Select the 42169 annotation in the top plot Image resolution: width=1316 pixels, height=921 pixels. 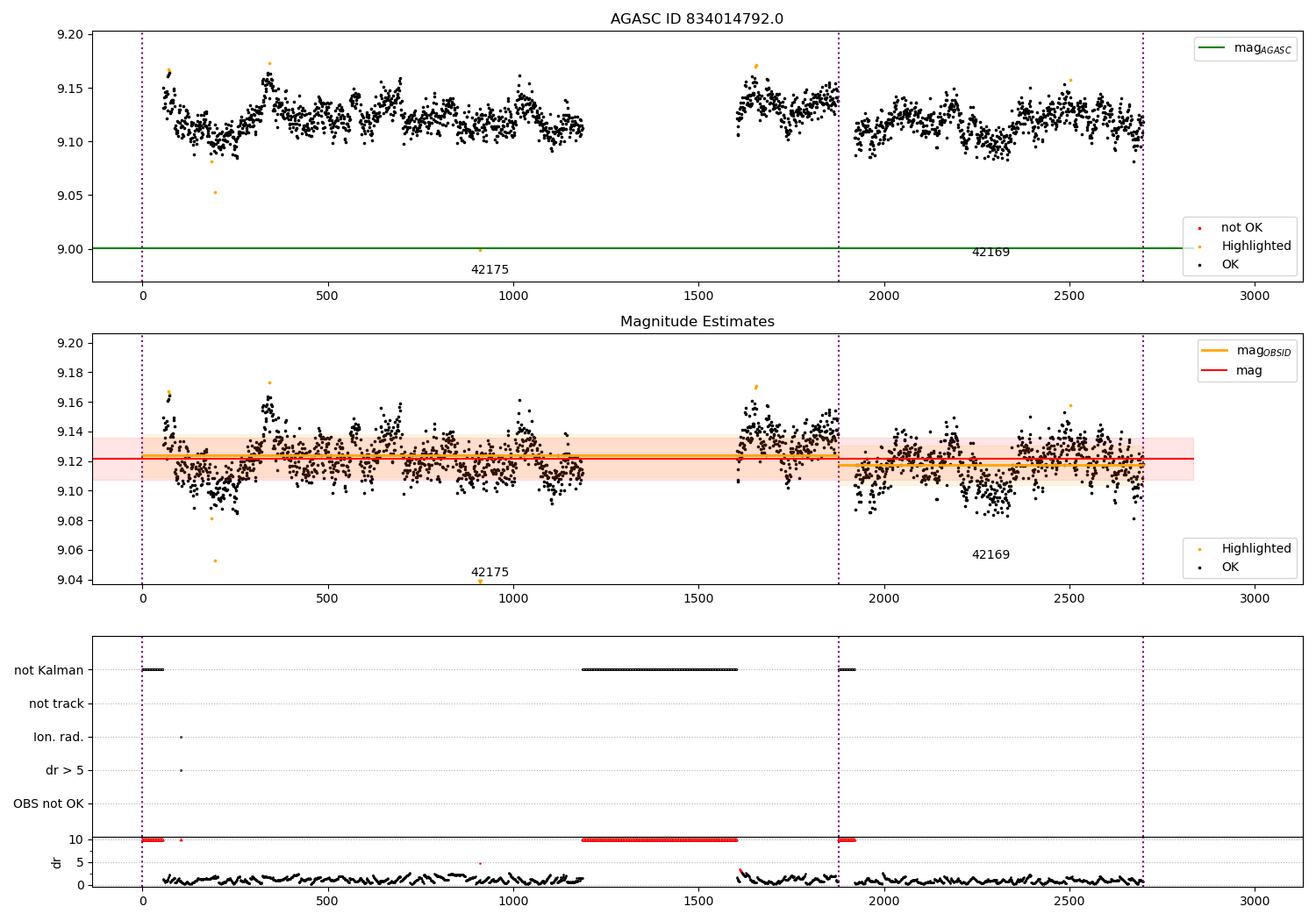click(x=991, y=253)
